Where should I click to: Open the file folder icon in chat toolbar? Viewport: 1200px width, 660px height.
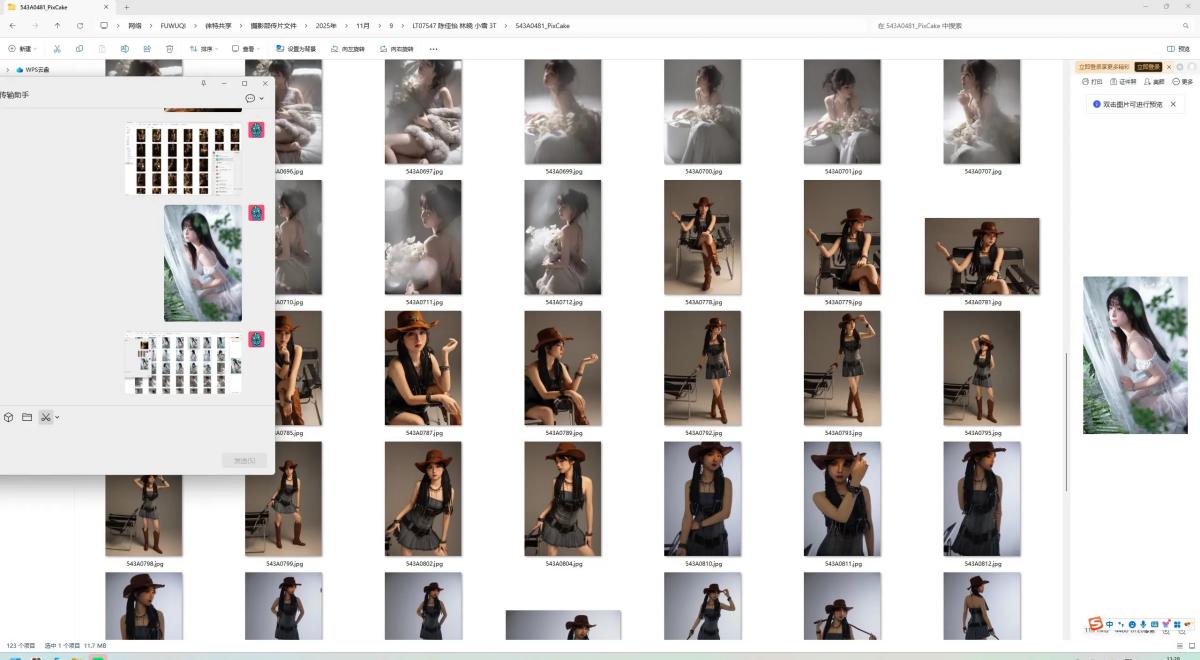click(27, 417)
